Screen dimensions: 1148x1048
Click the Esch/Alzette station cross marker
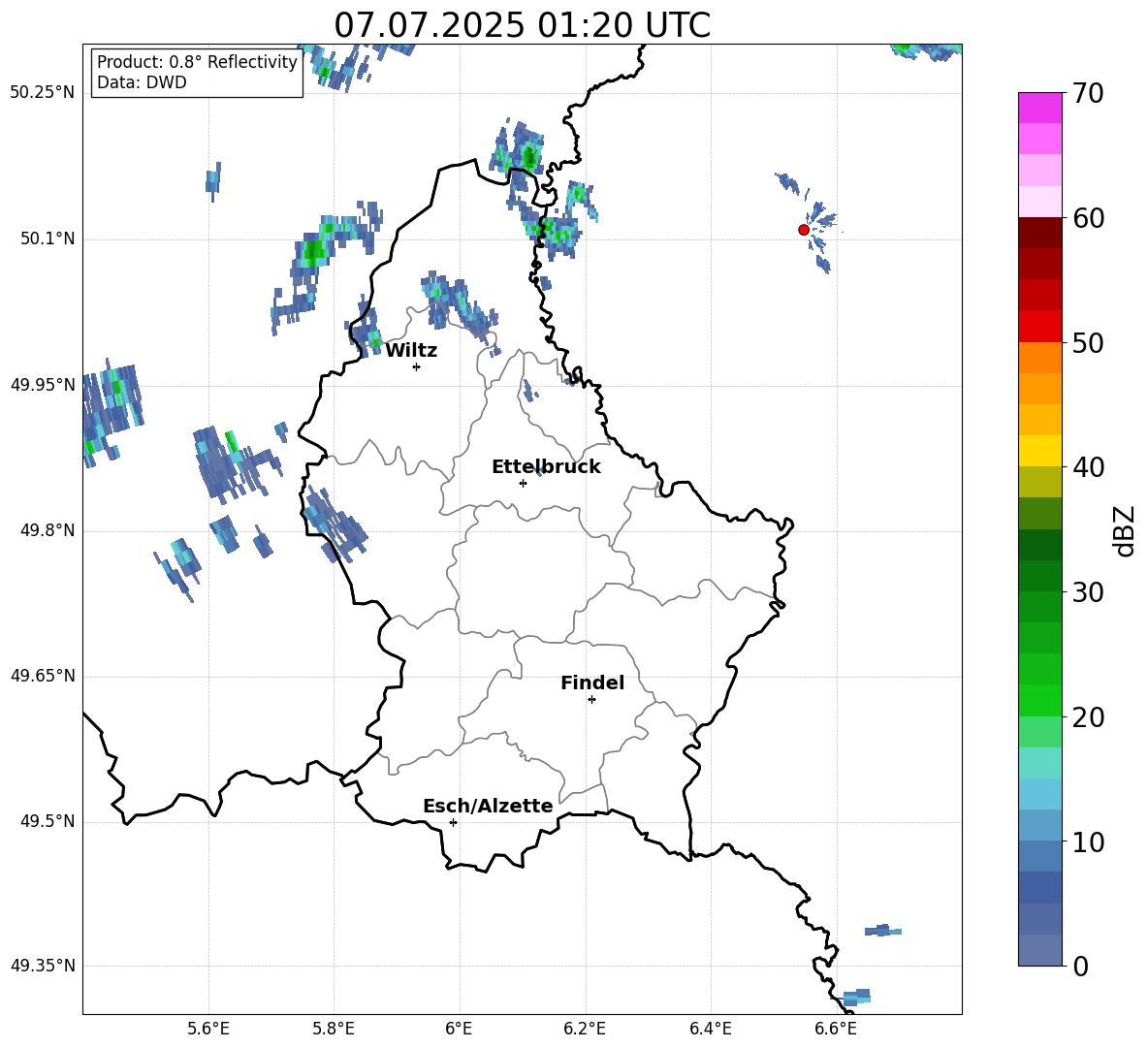coord(453,822)
